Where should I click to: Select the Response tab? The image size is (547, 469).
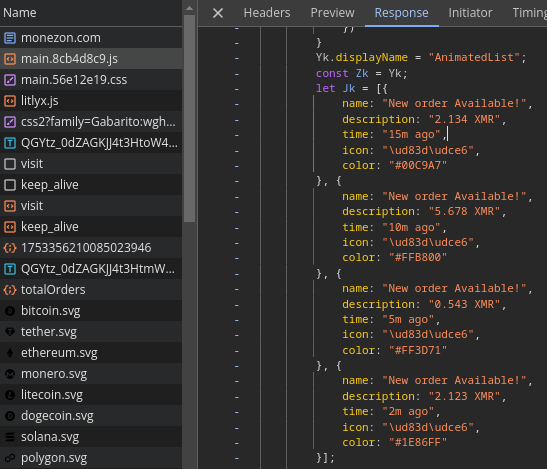click(x=402, y=13)
